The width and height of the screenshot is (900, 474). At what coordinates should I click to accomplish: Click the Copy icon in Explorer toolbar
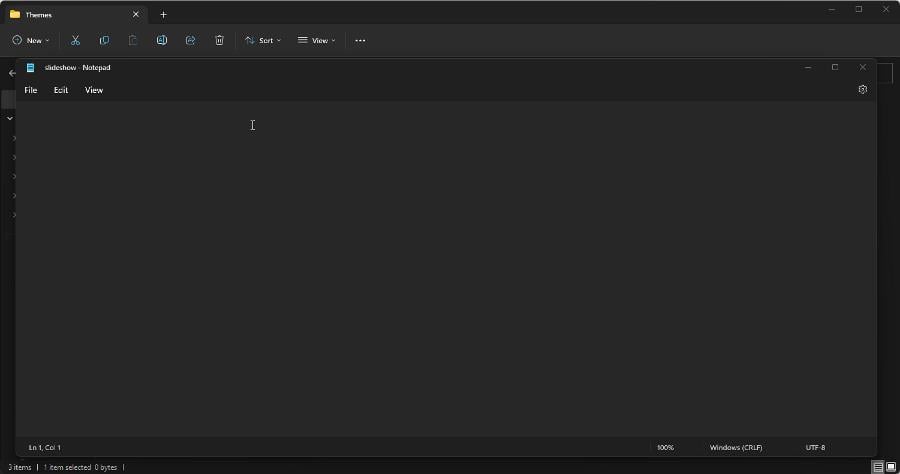(104, 40)
